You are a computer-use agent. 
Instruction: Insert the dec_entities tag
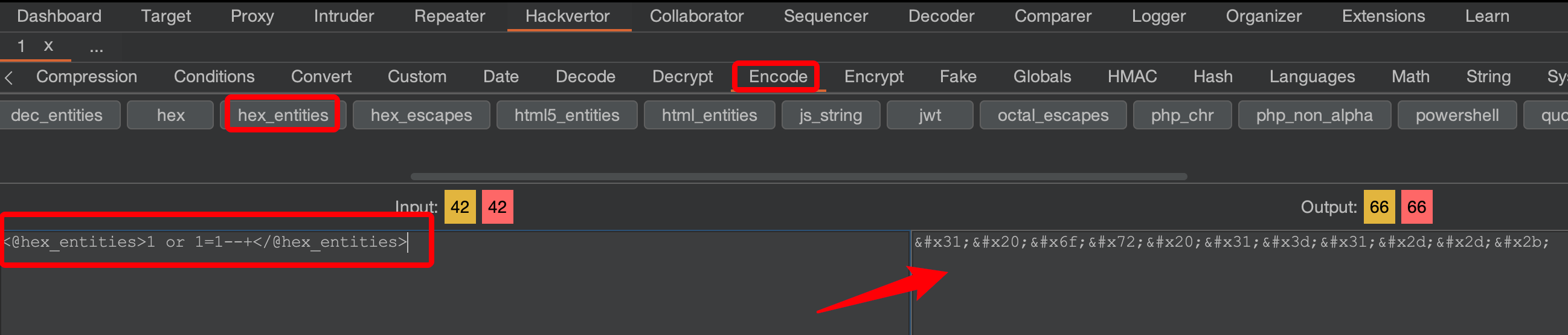click(57, 115)
